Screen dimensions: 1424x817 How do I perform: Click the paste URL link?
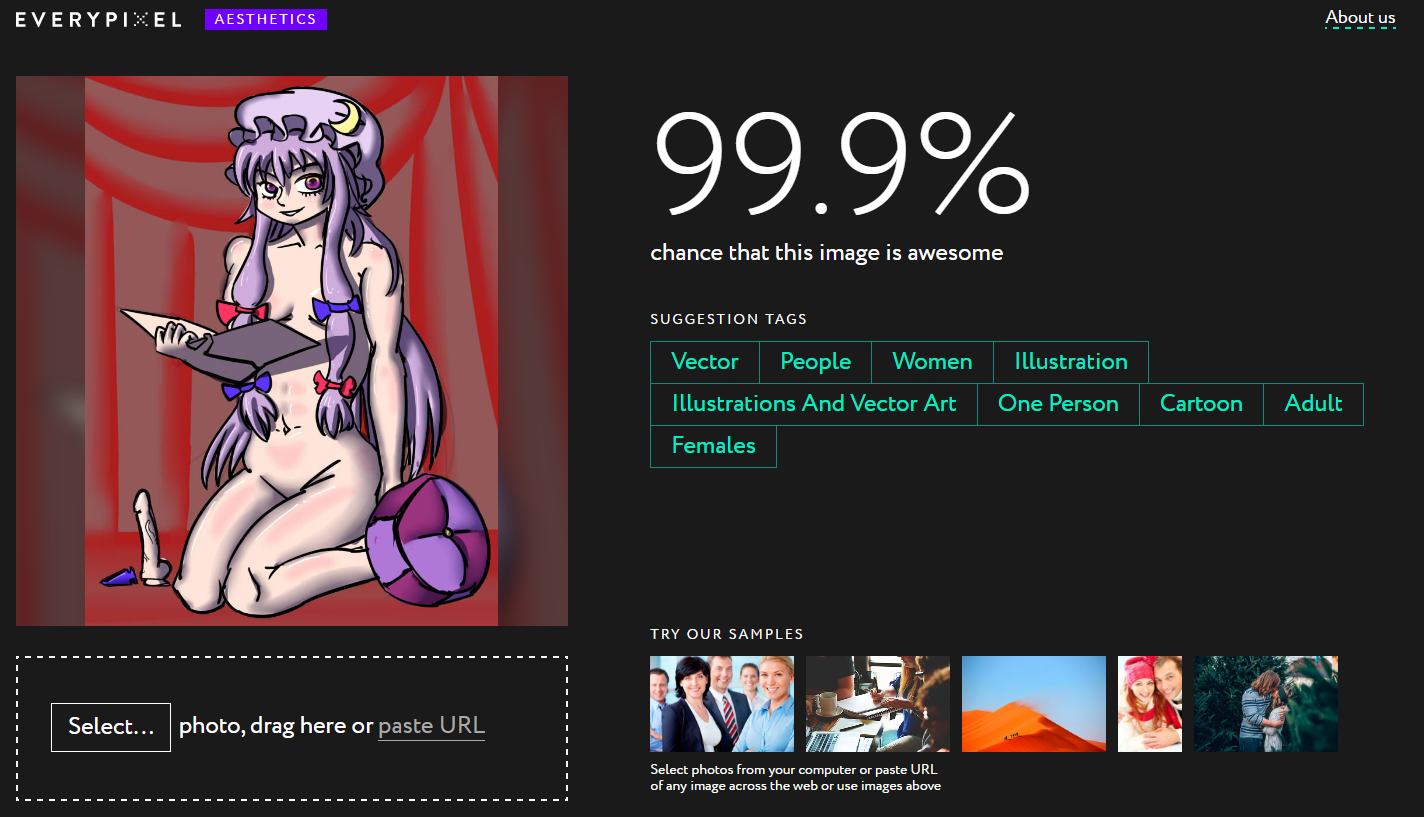431,726
